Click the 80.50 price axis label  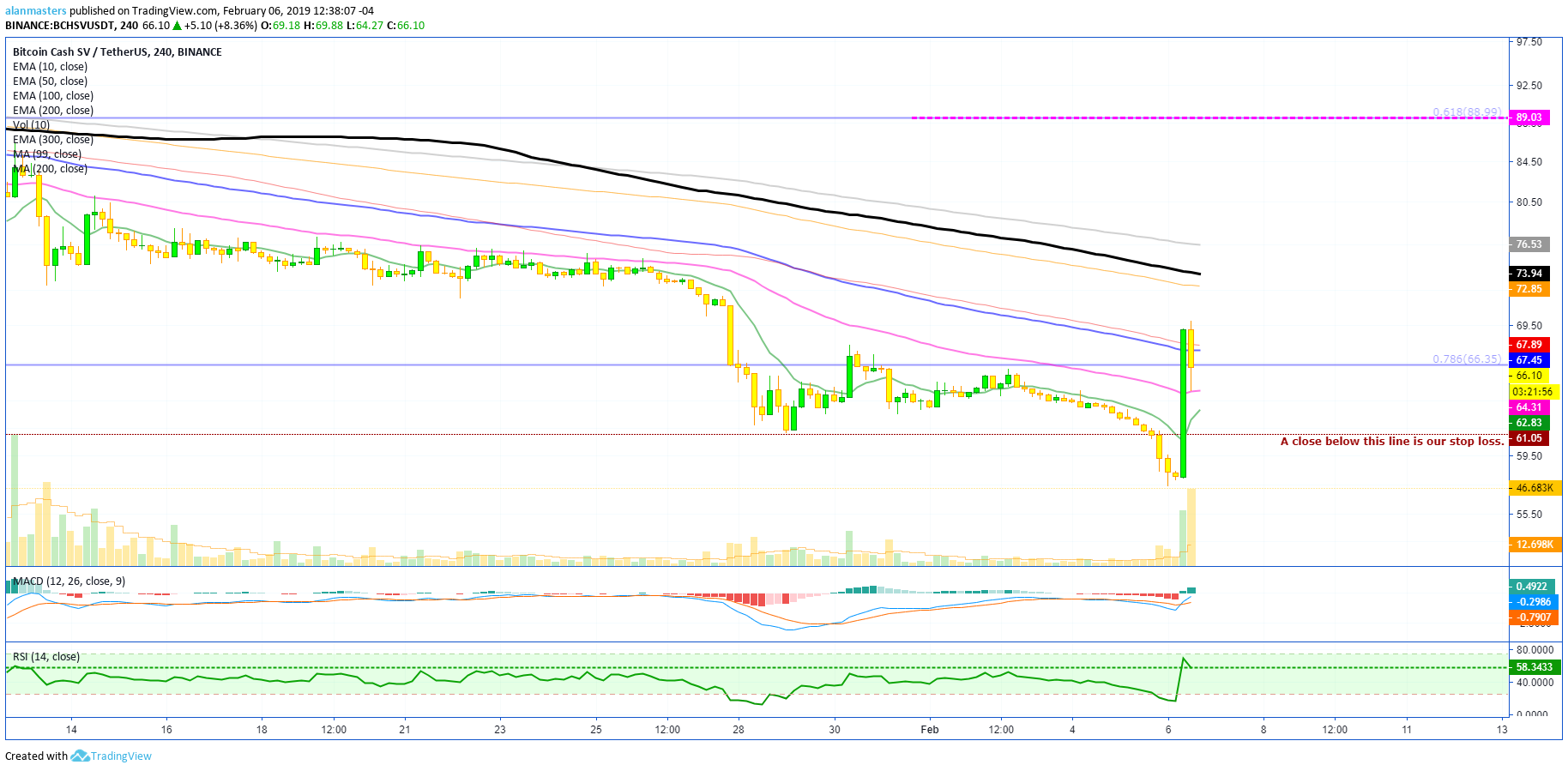[1529, 202]
